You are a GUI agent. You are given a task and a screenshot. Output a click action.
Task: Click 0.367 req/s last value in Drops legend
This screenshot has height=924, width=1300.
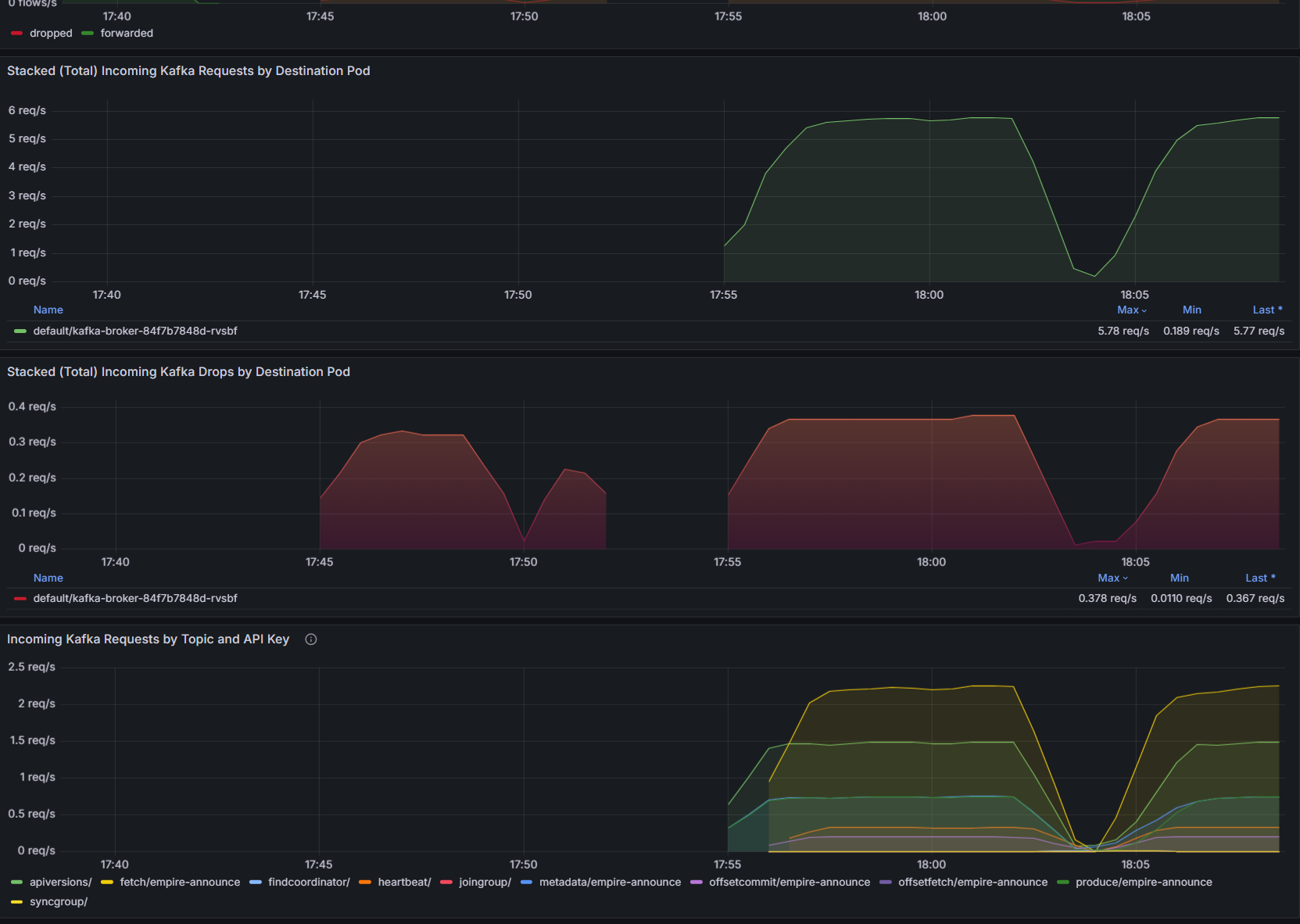[x=1255, y=598]
